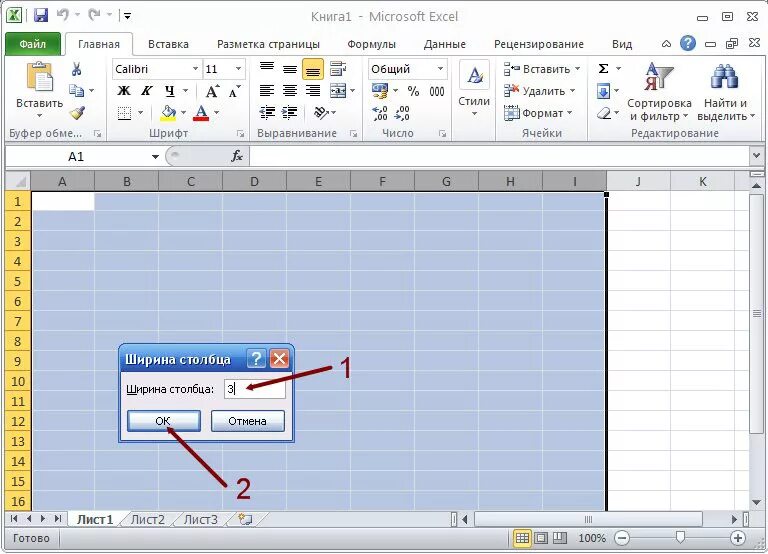Switch to the Данные tab
The height and width of the screenshot is (554, 768).
(444, 44)
